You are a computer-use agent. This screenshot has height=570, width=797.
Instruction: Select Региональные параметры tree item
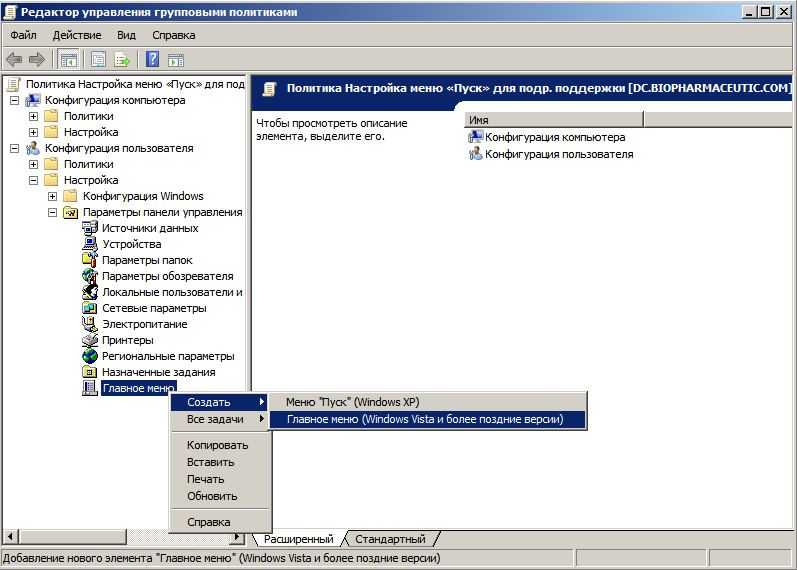(x=168, y=356)
